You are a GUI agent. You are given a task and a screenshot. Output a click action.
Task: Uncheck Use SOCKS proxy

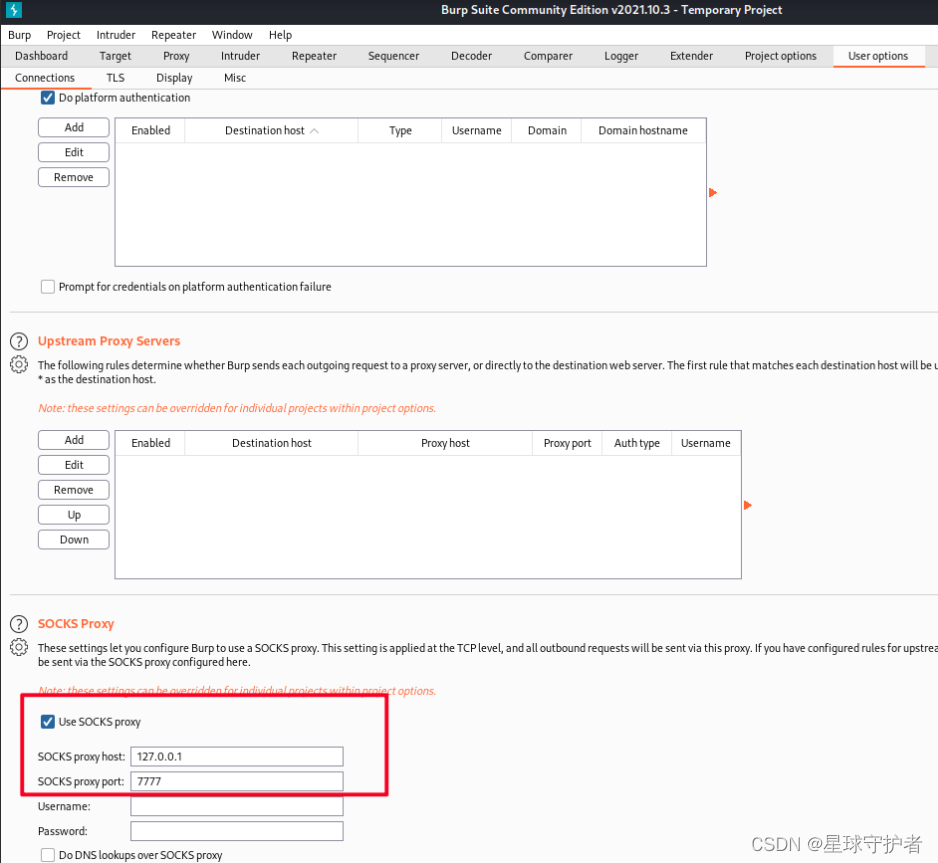point(48,722)
